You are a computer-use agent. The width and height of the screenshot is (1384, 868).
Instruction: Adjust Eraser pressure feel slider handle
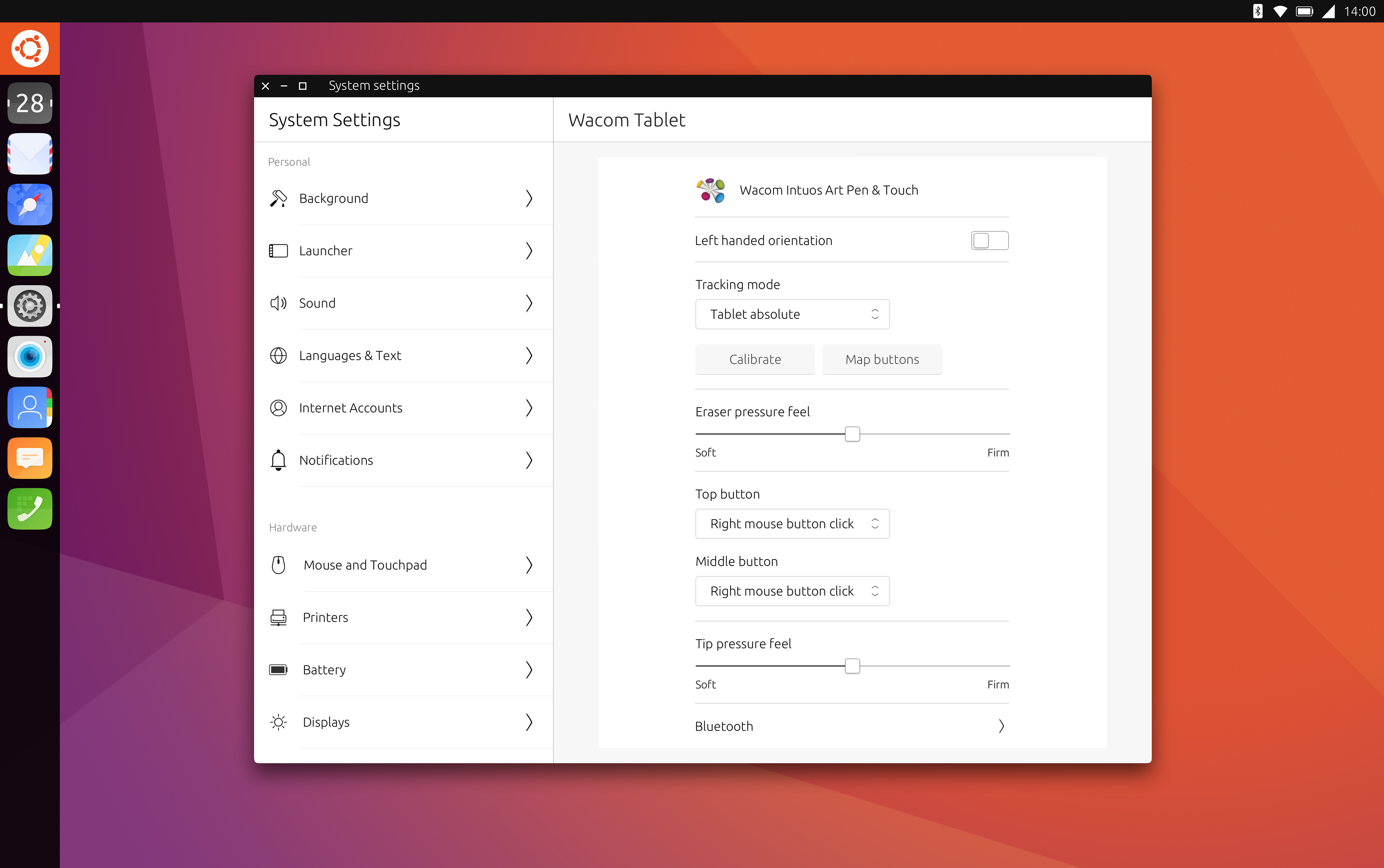pos(852,434)
